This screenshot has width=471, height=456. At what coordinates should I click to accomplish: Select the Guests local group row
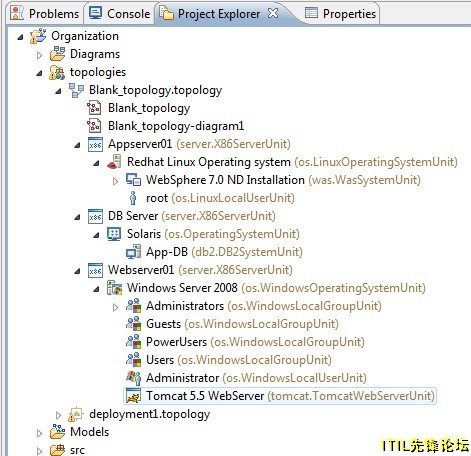pyautogui.click(x=242, y=324)
